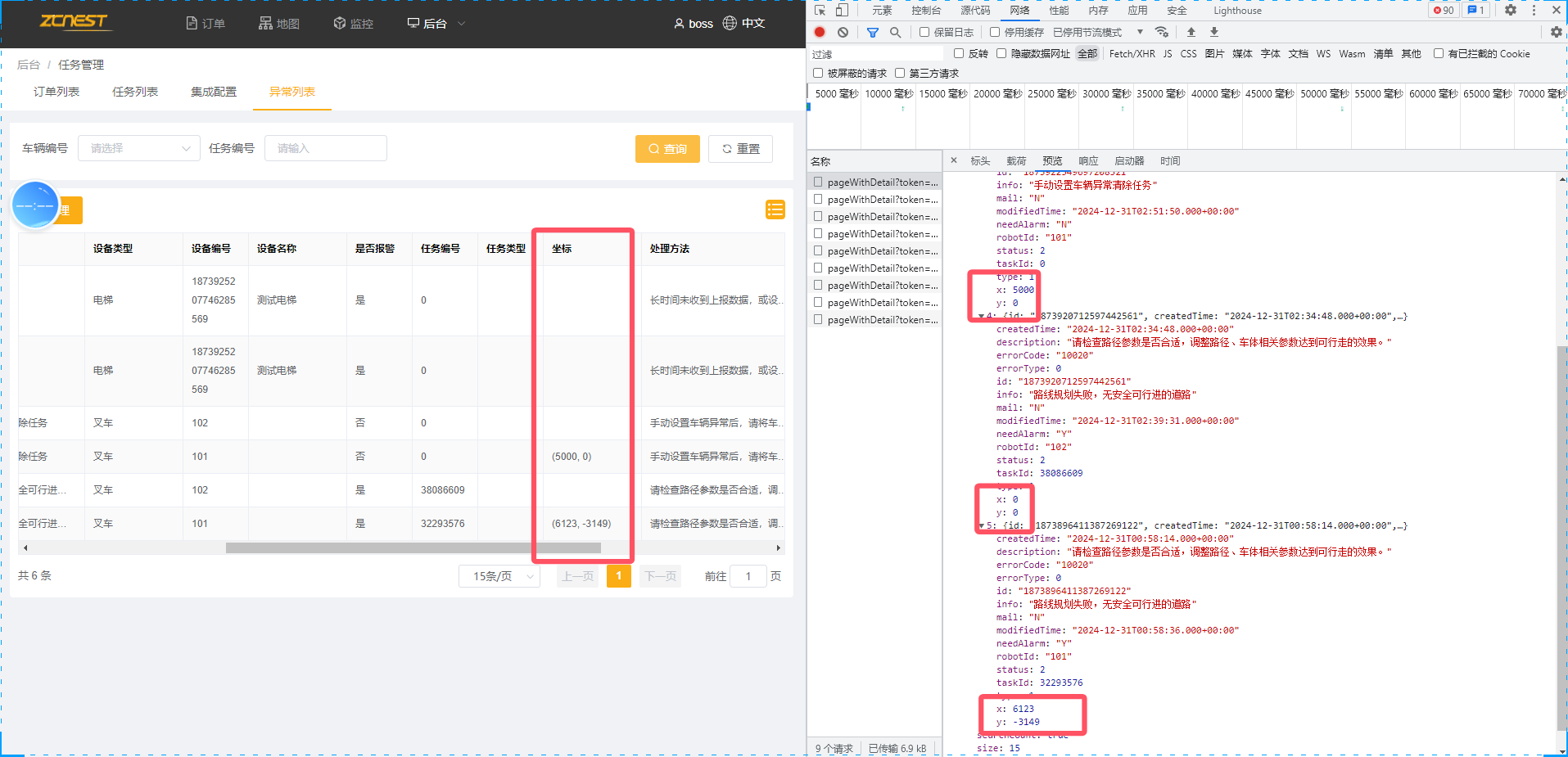Click page number 1 button

pos(619,576)
